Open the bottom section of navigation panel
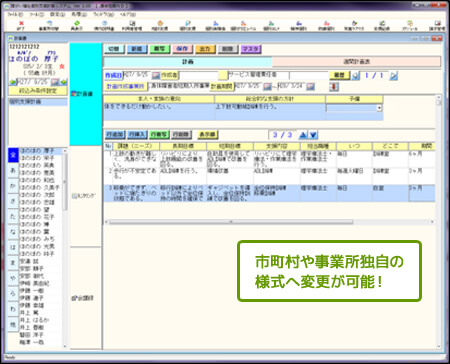The image size is (450, 364). point(85,298)
